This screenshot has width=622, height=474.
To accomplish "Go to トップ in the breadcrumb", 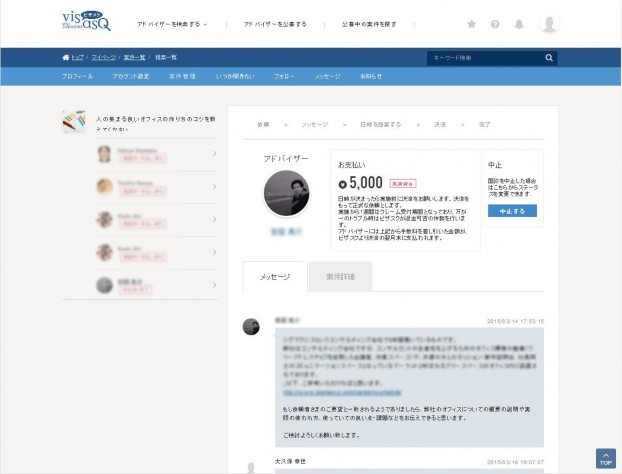I will [x=77, y=58].
